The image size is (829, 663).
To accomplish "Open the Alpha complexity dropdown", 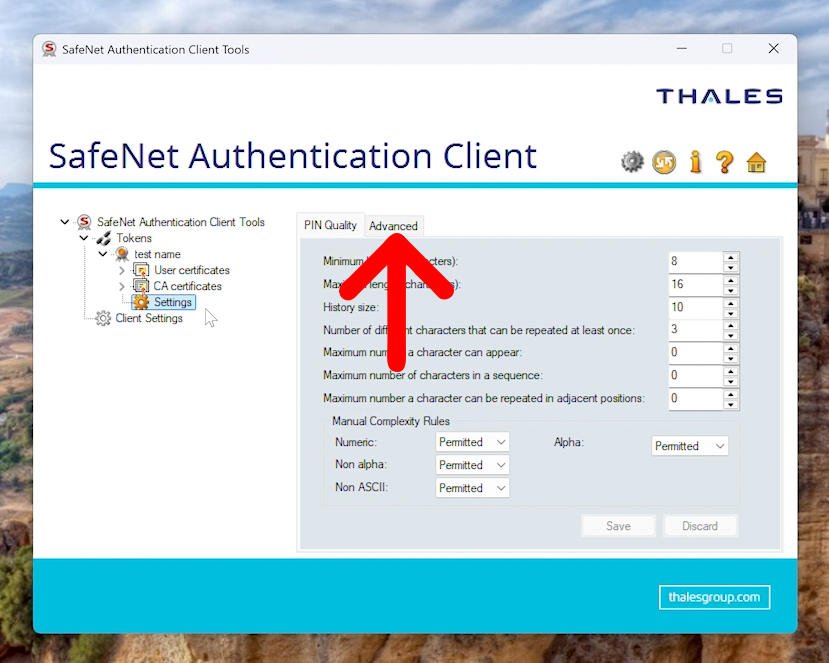I will point(690,446).
